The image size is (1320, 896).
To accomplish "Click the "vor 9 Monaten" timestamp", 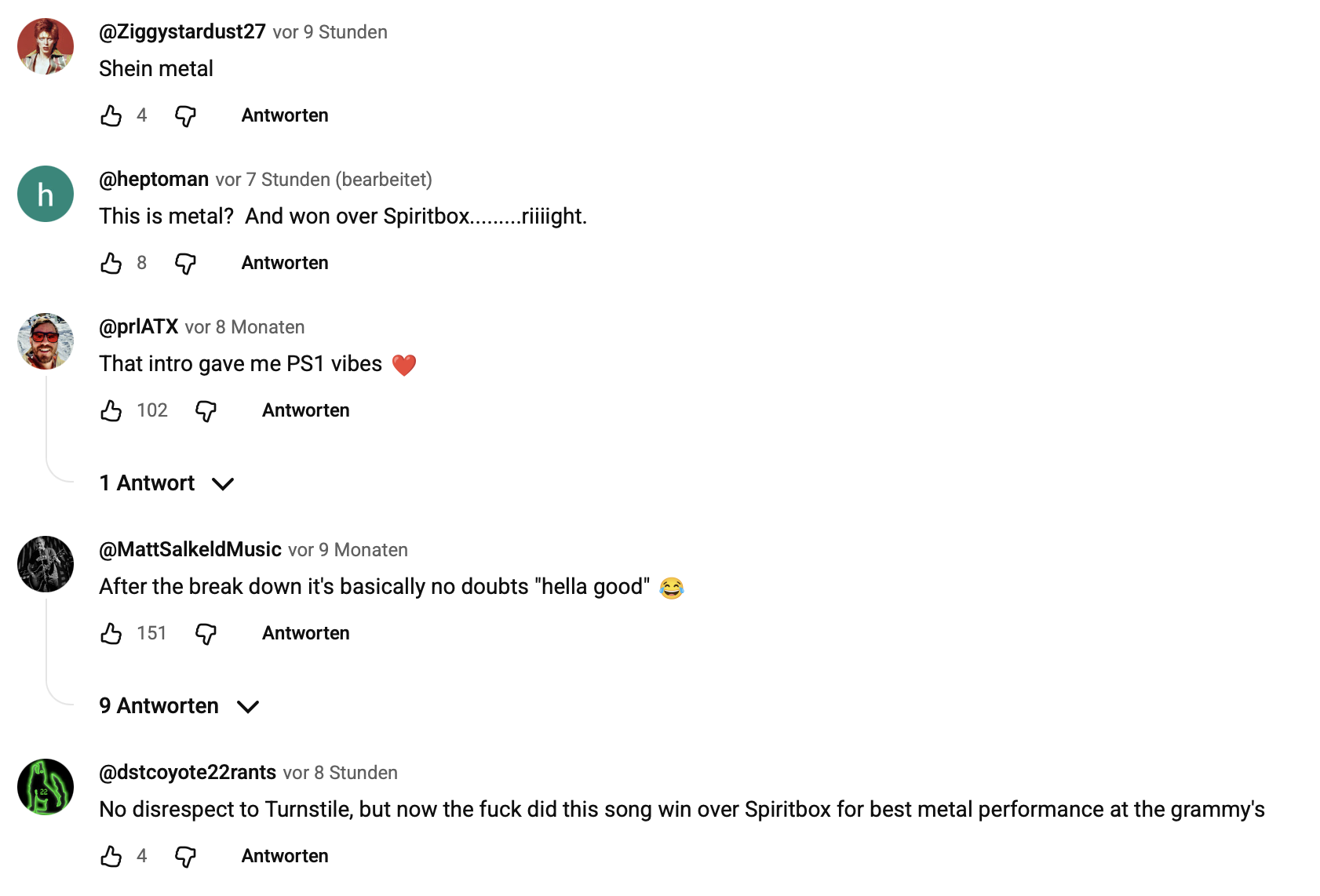I will point(348,550).
